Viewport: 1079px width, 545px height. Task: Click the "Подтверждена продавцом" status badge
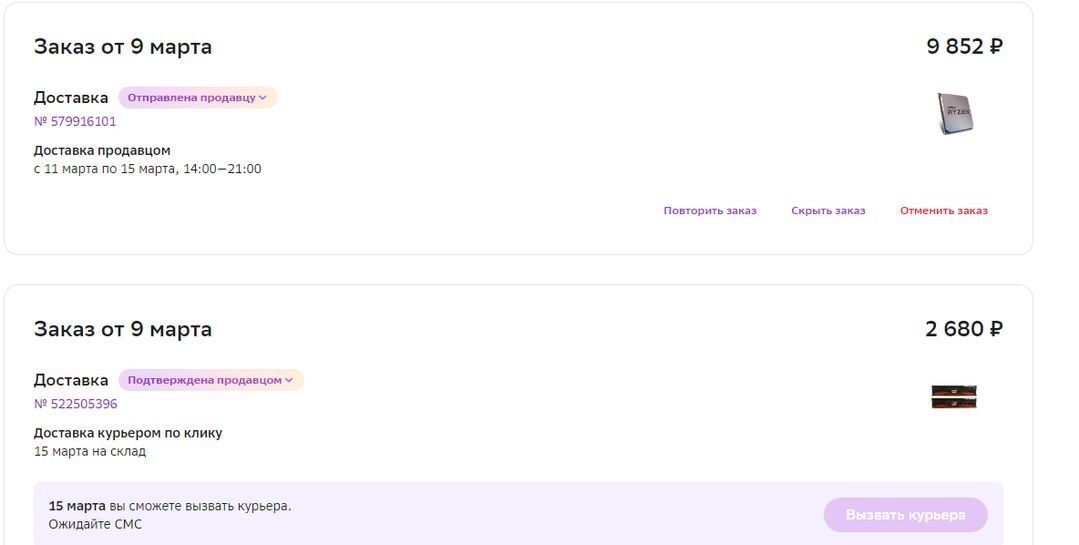pyautogui.click(x=204, y=381)
